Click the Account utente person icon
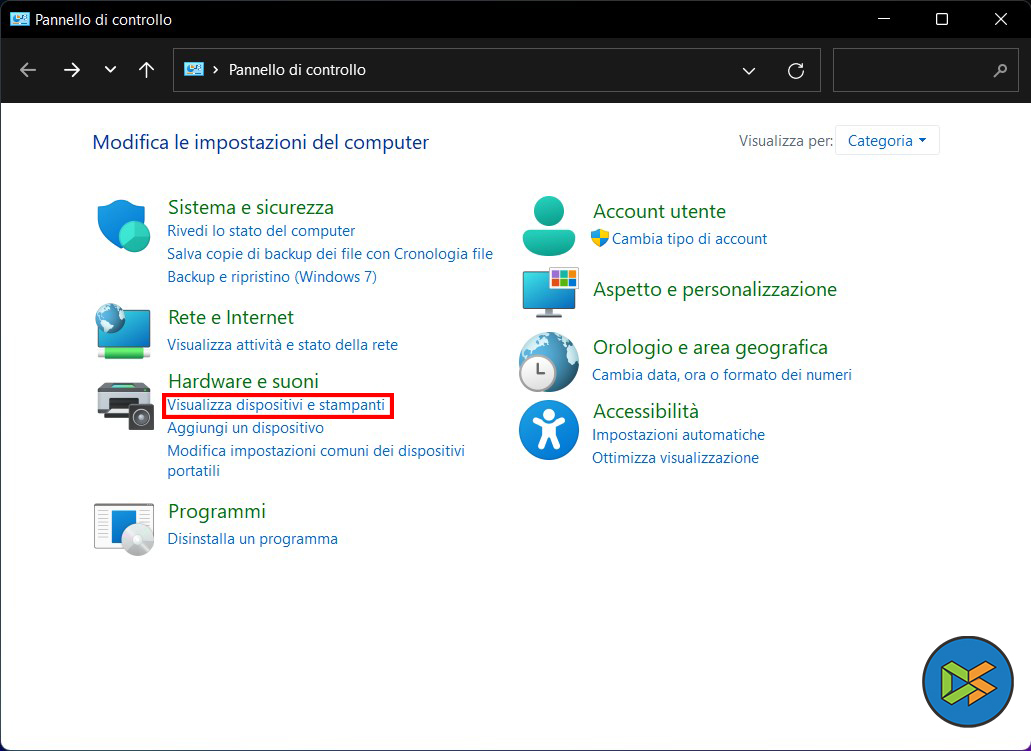This screenshot has width=1031, height=751. point(548,226)
